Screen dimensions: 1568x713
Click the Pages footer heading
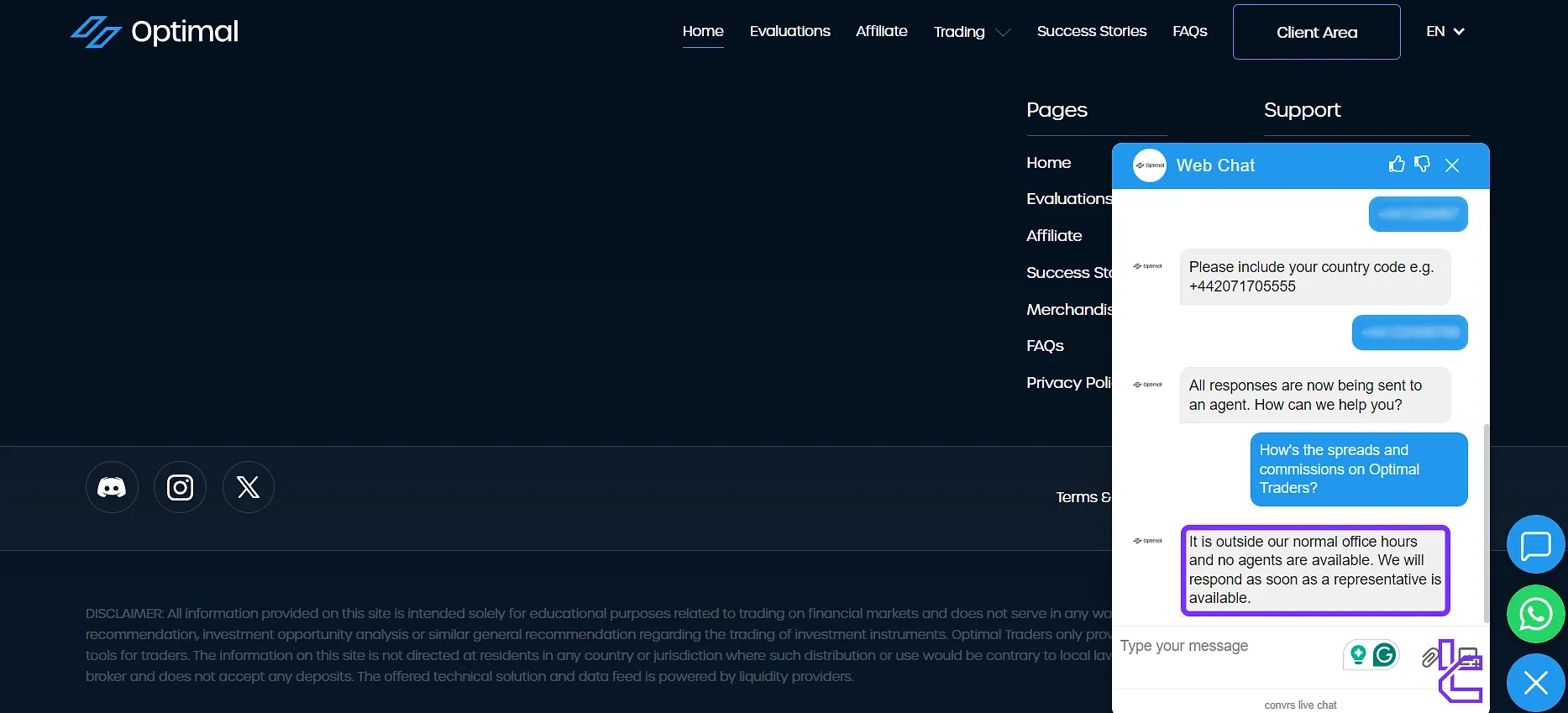pos(1057,110)
